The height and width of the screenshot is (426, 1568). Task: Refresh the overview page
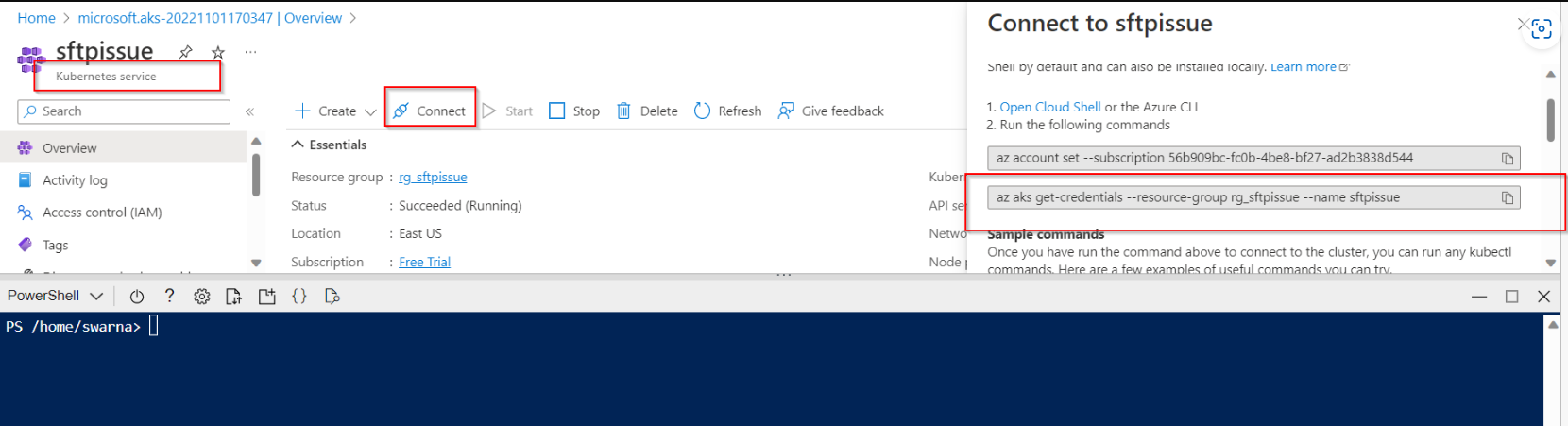(727, 111)
